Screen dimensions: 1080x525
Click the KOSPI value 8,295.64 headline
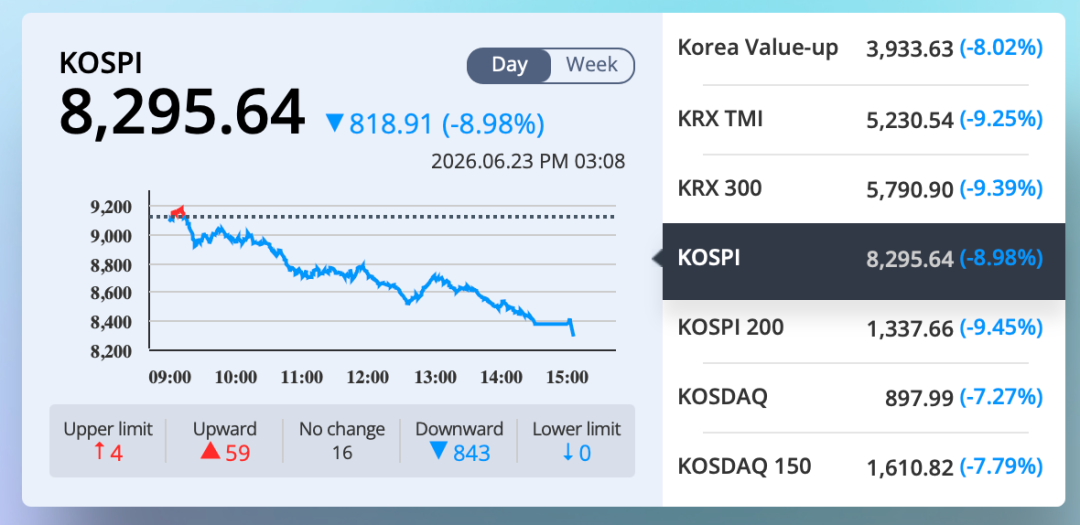coord(182,112)
